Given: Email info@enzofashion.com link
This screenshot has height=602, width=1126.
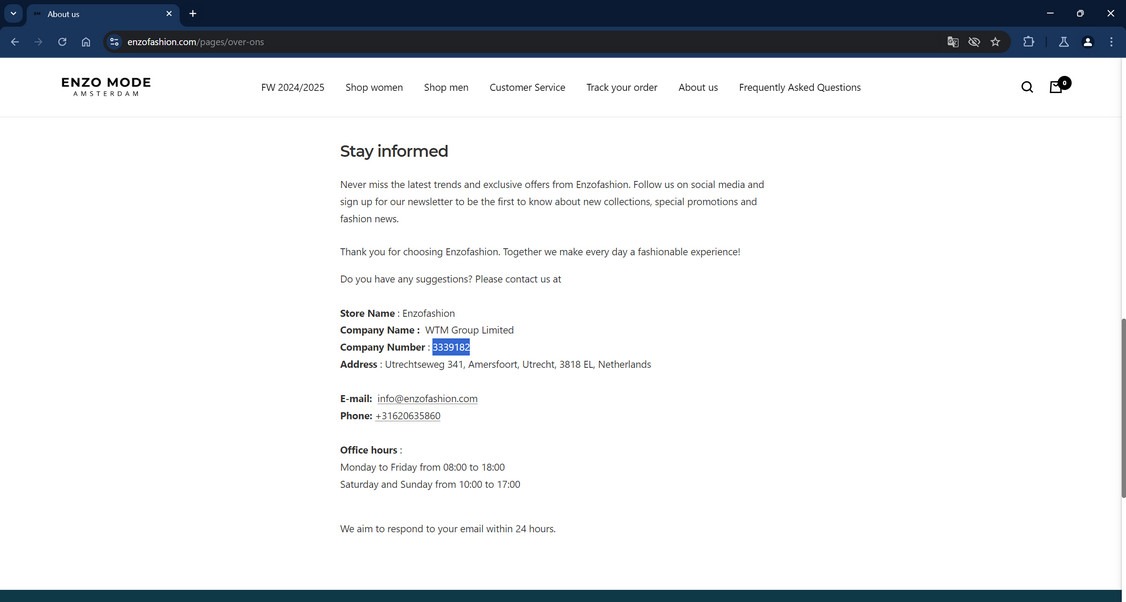Looking at the screenshot, I should point(427,398).
